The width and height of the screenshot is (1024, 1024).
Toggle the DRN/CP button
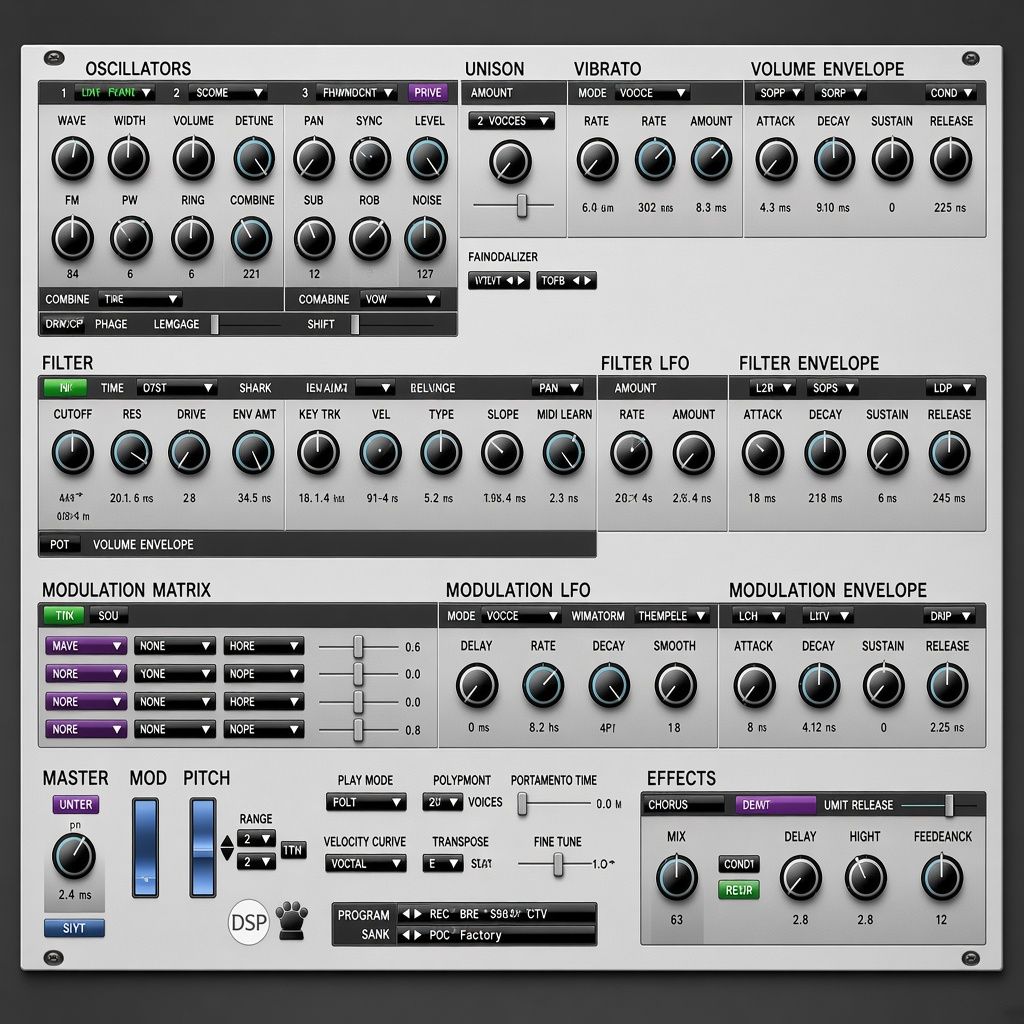click(x=64, y=324)
